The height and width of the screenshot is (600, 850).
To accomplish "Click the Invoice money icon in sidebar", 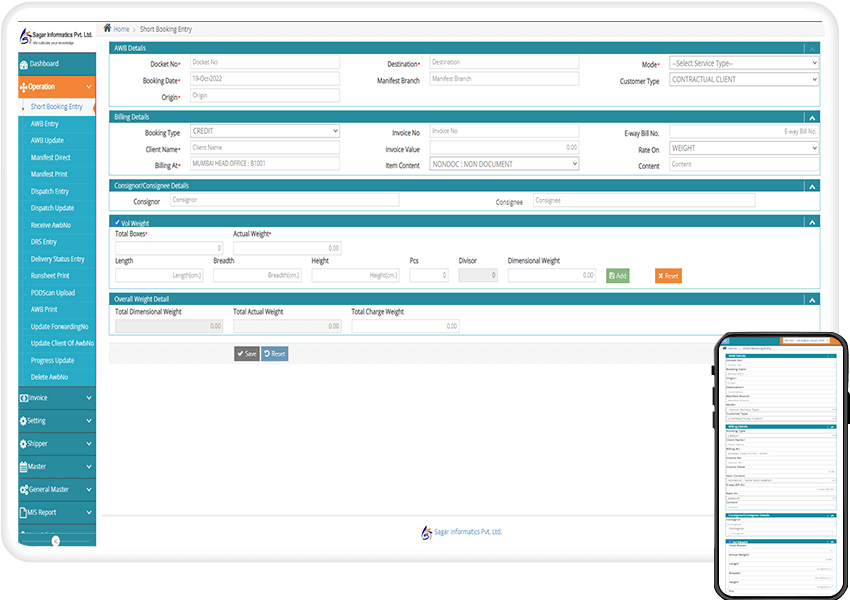I will point(24,398).
